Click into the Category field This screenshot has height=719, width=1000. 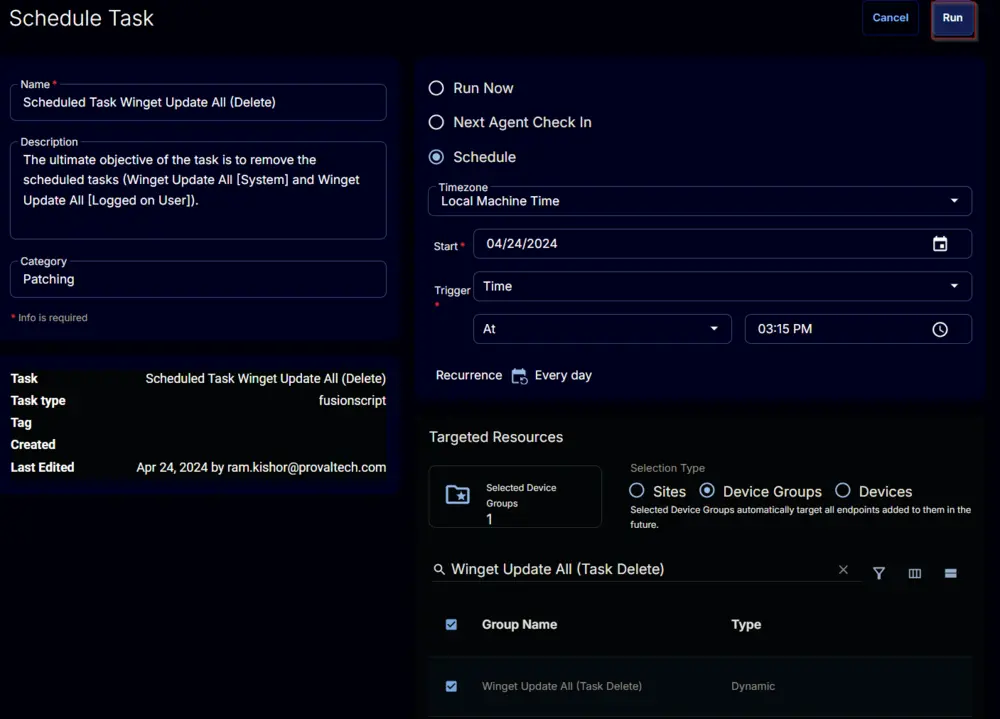coord(198,279)
